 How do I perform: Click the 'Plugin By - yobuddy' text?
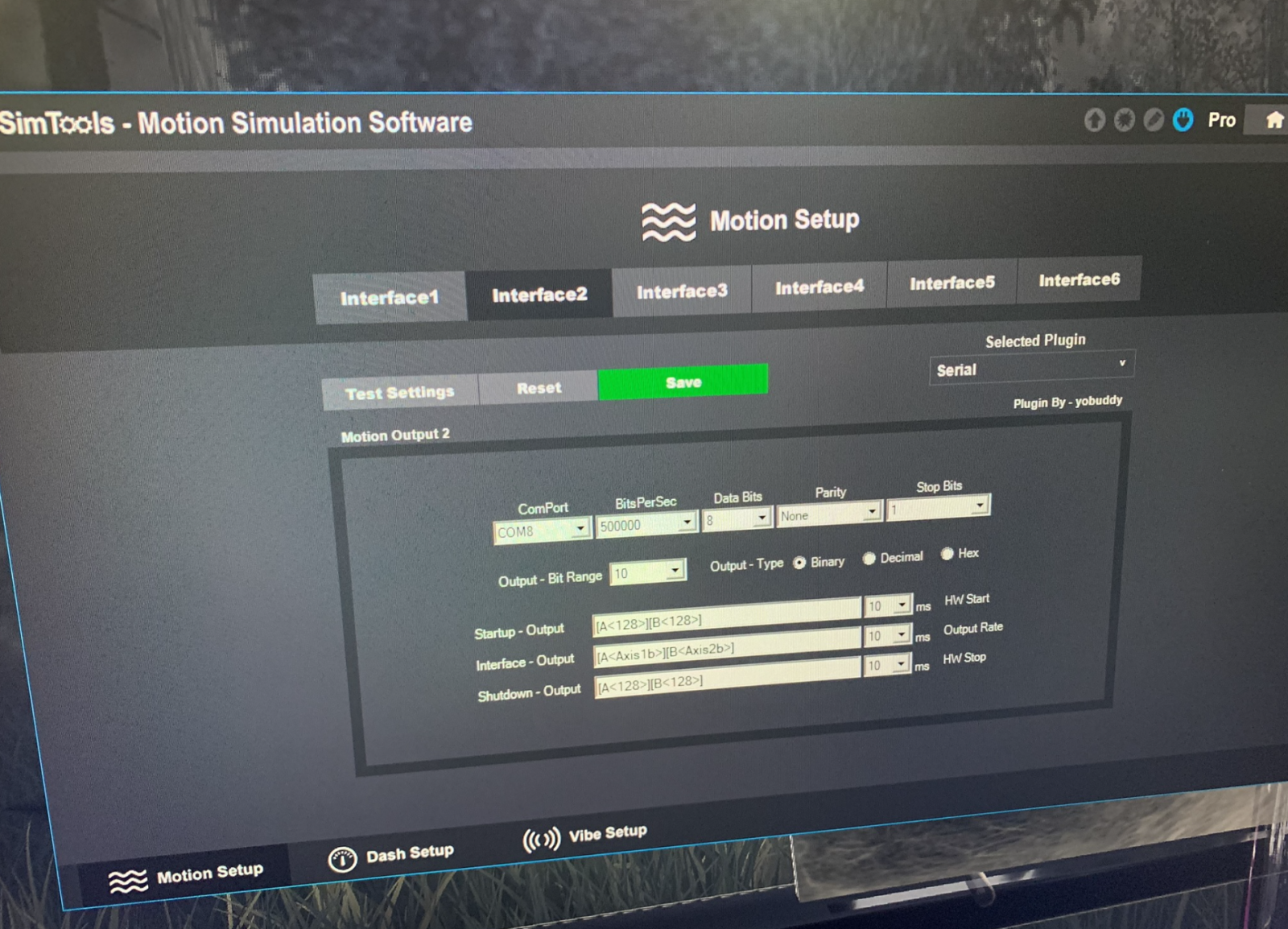click(x=1067, y=401)
